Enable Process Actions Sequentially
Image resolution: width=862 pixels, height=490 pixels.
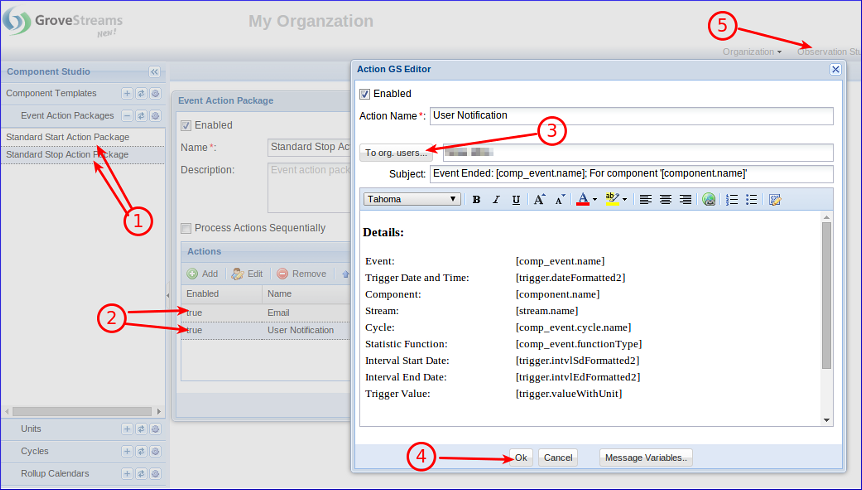[x=186, y=228]
